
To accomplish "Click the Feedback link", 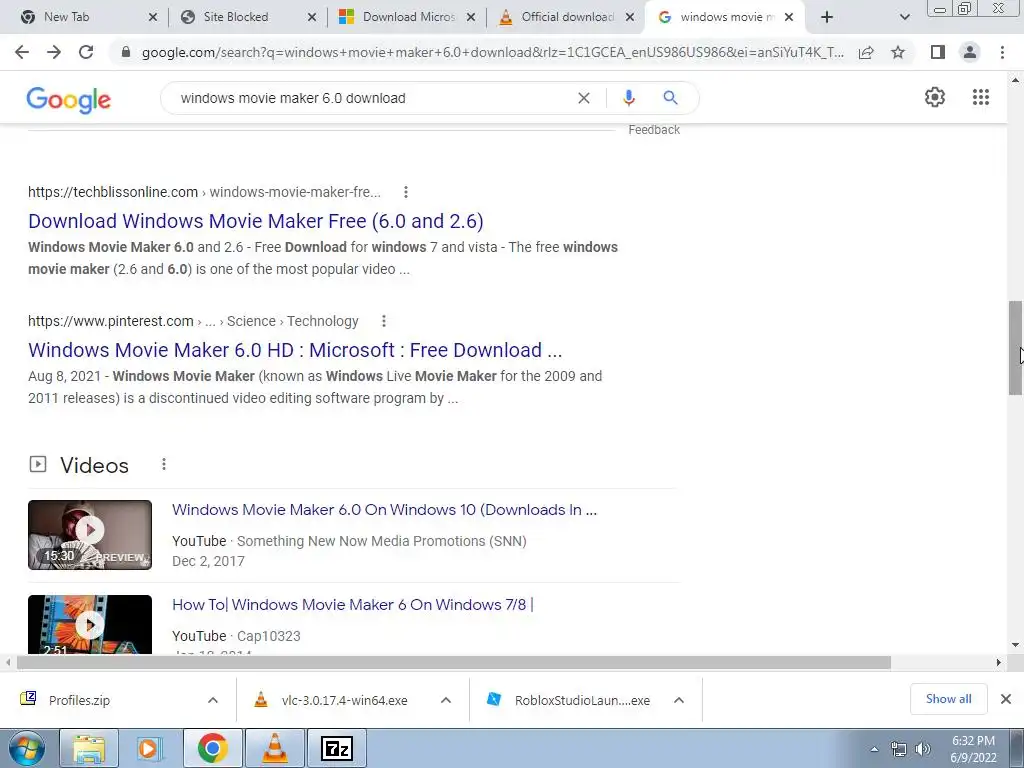I will [x=654, y=130].
